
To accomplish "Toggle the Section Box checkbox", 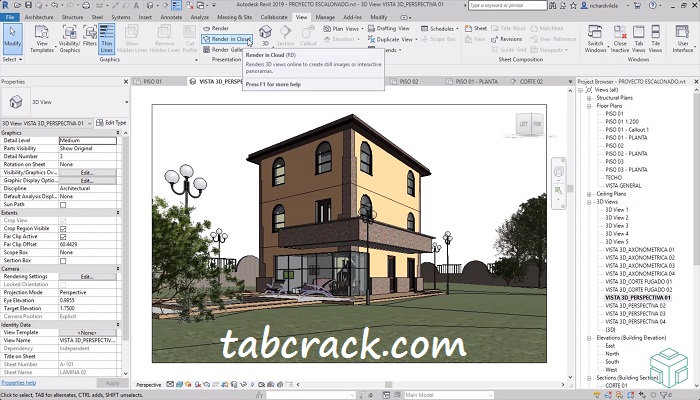I will coord(63,261).
